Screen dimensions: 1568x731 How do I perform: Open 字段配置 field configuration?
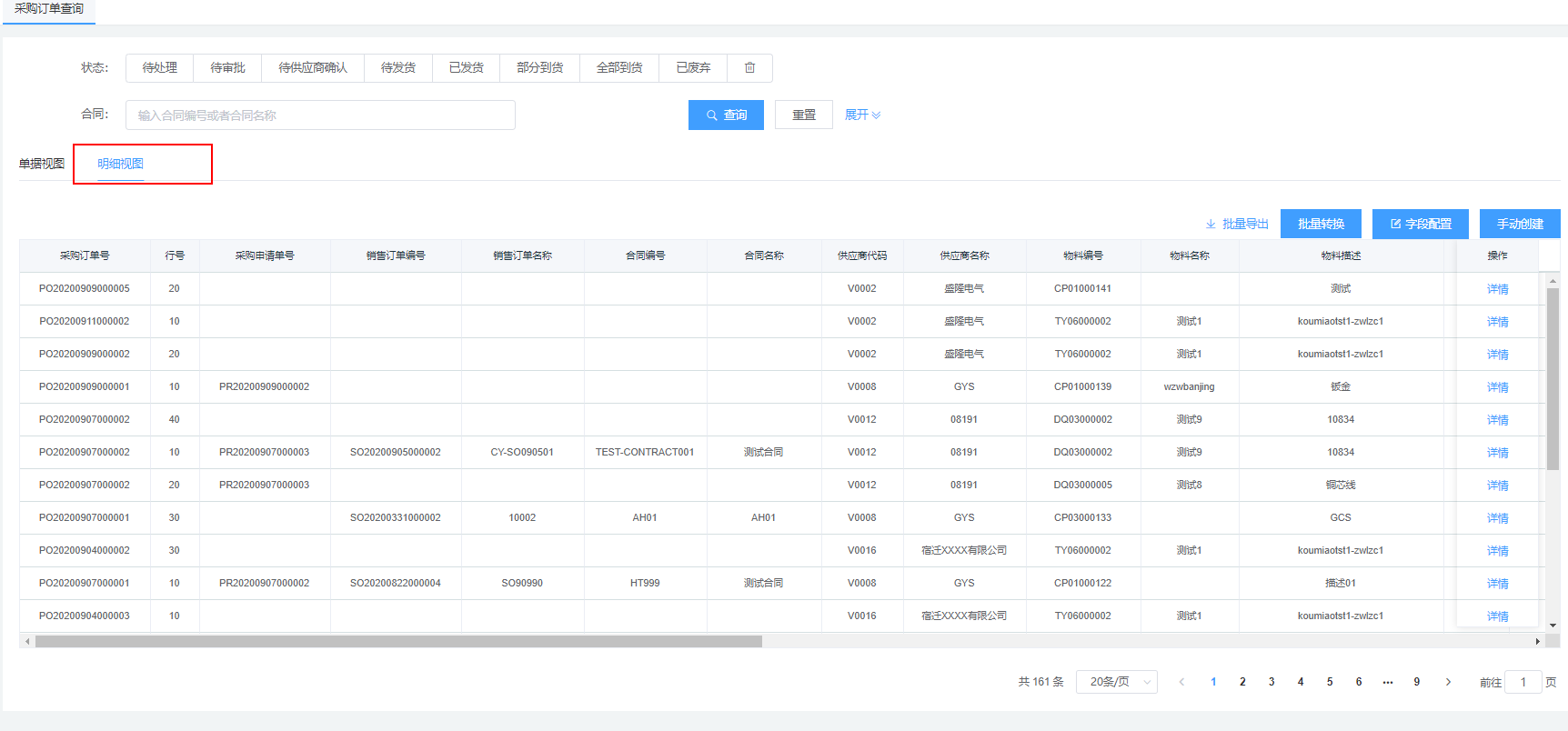point(1420,224)
